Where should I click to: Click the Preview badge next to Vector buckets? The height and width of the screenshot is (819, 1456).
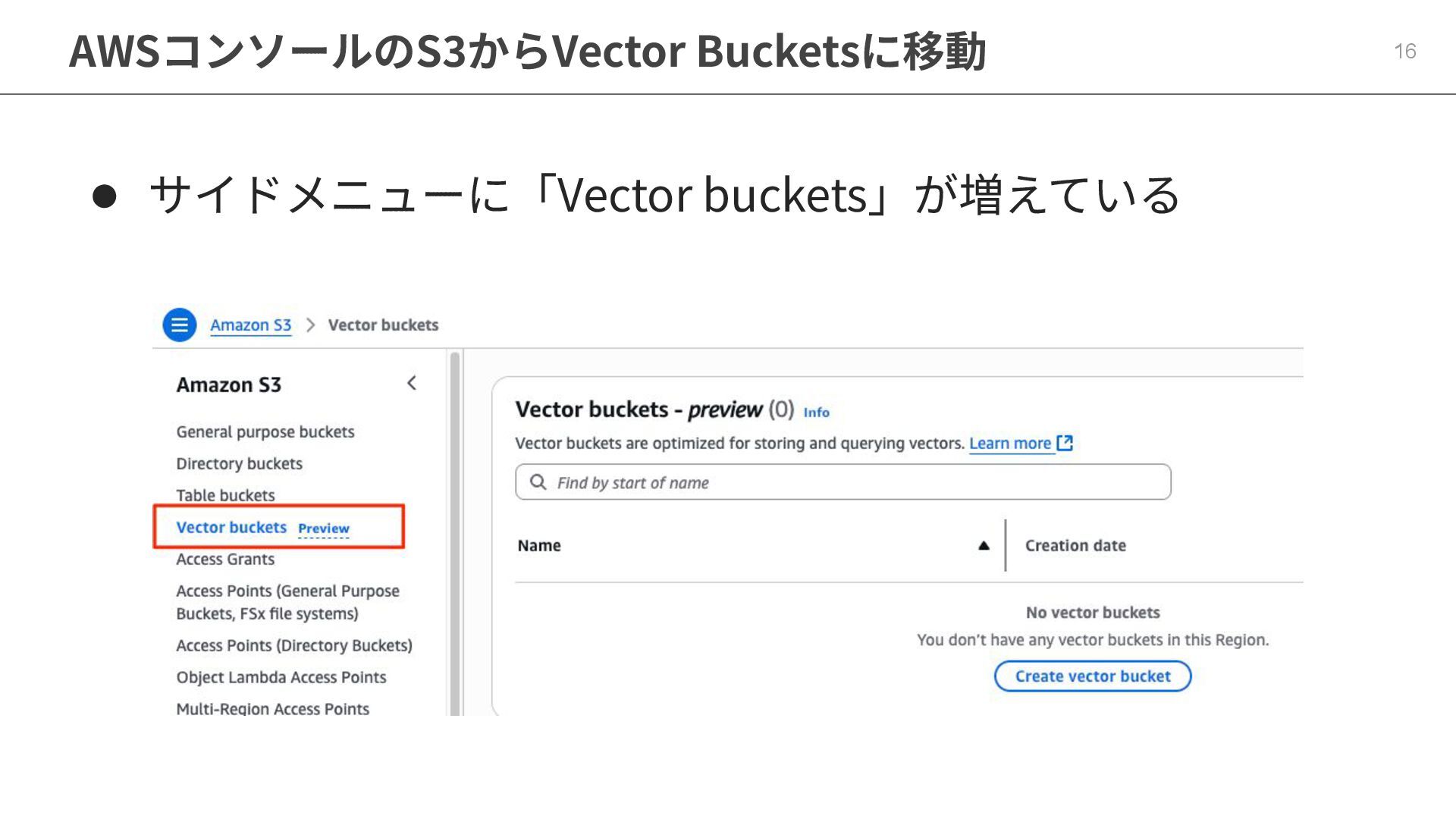(x=324, y=529)
